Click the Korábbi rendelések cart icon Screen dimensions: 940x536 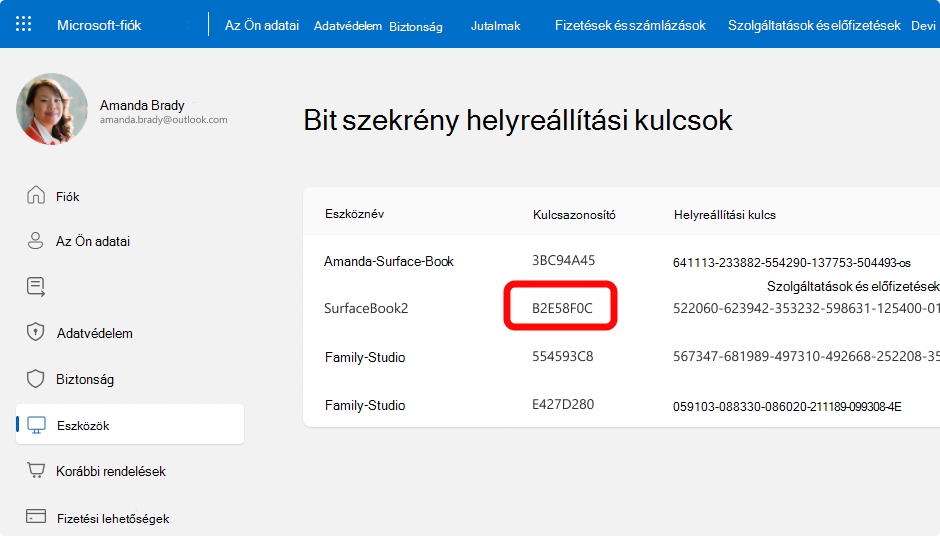[x=36, y=470]
